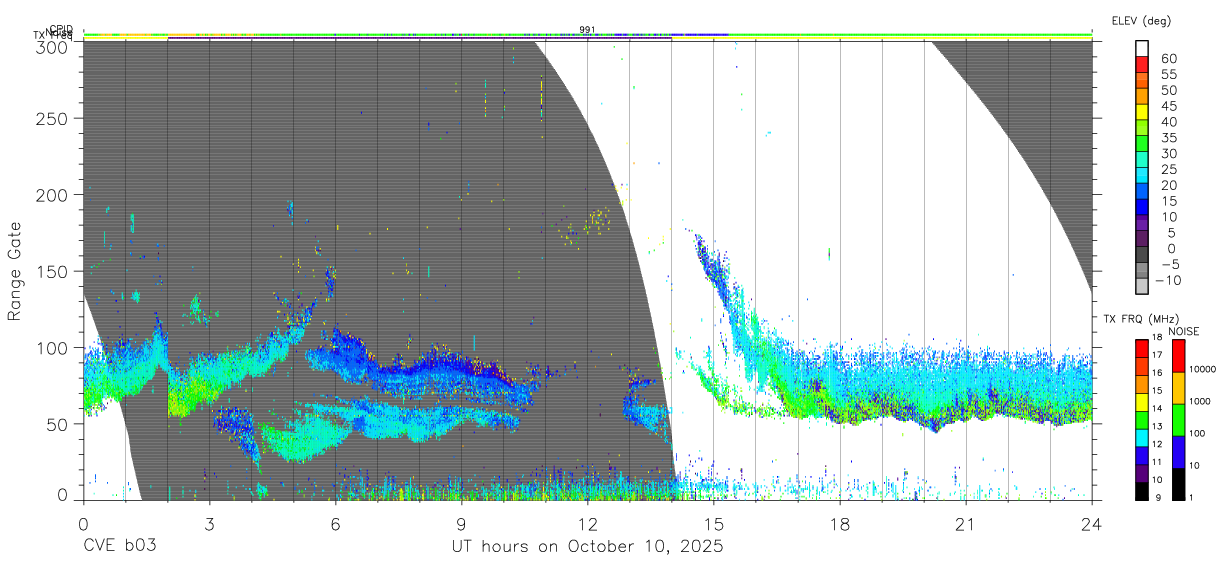Click 'UT hours on October 10, 2025' axis label
Viewport: 1228px width, 567px height.
587,547
